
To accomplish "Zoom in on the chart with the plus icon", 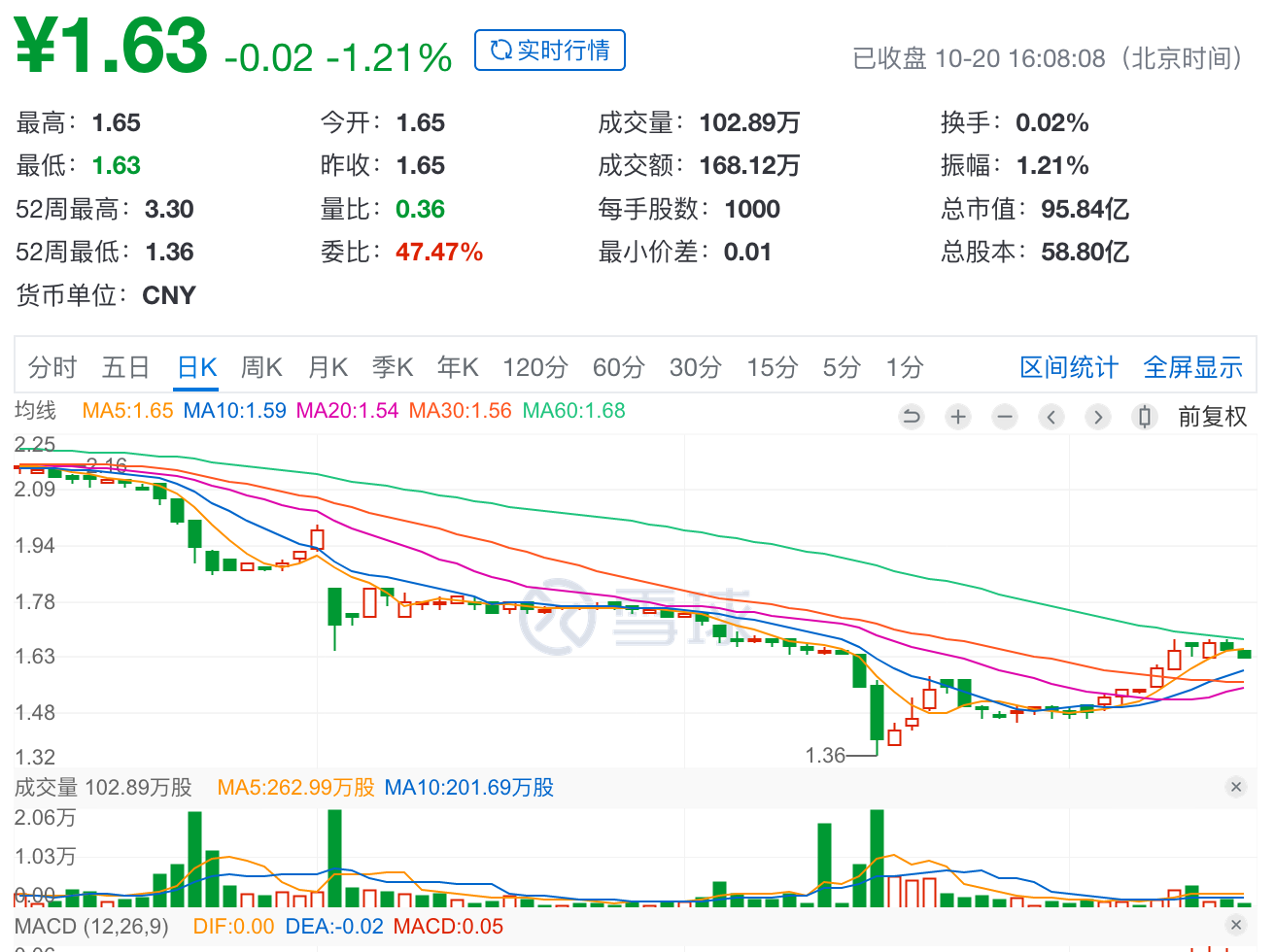I will 957,416.
